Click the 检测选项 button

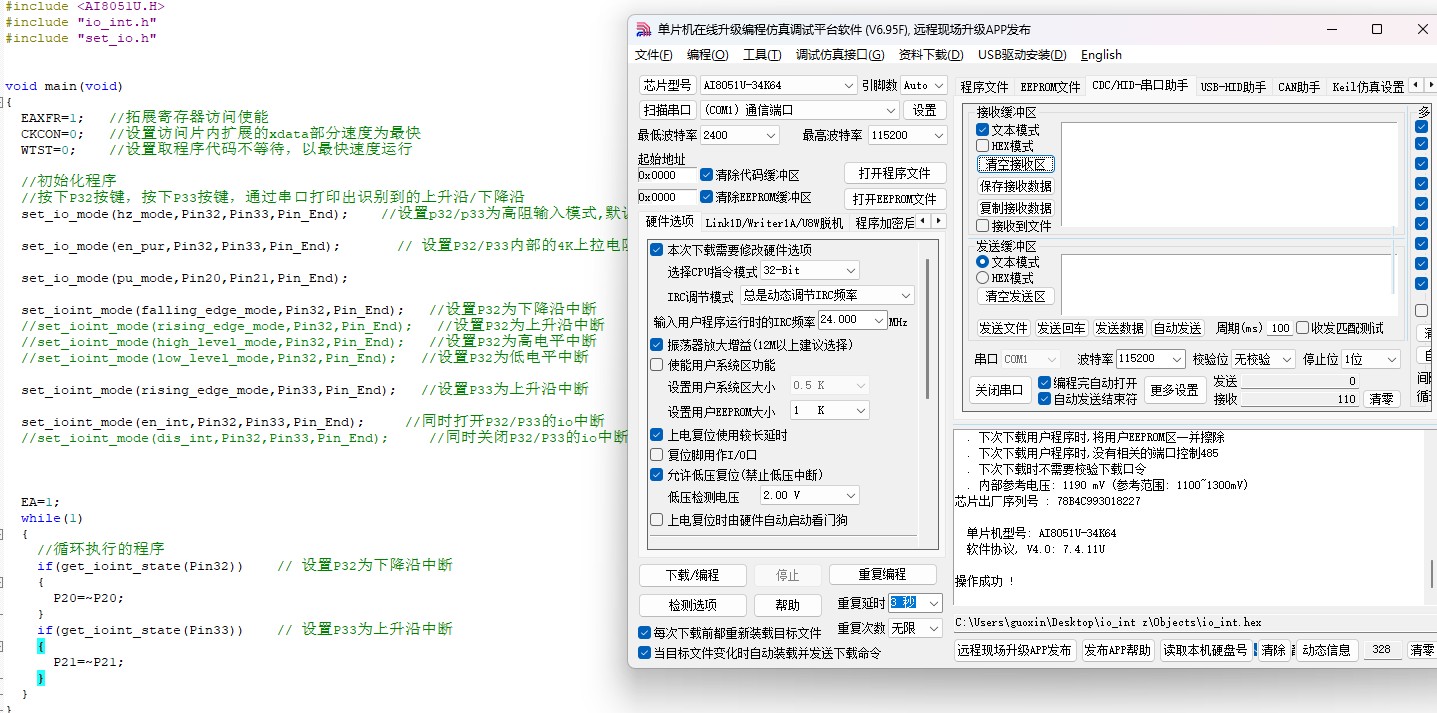tap(693, 605)
